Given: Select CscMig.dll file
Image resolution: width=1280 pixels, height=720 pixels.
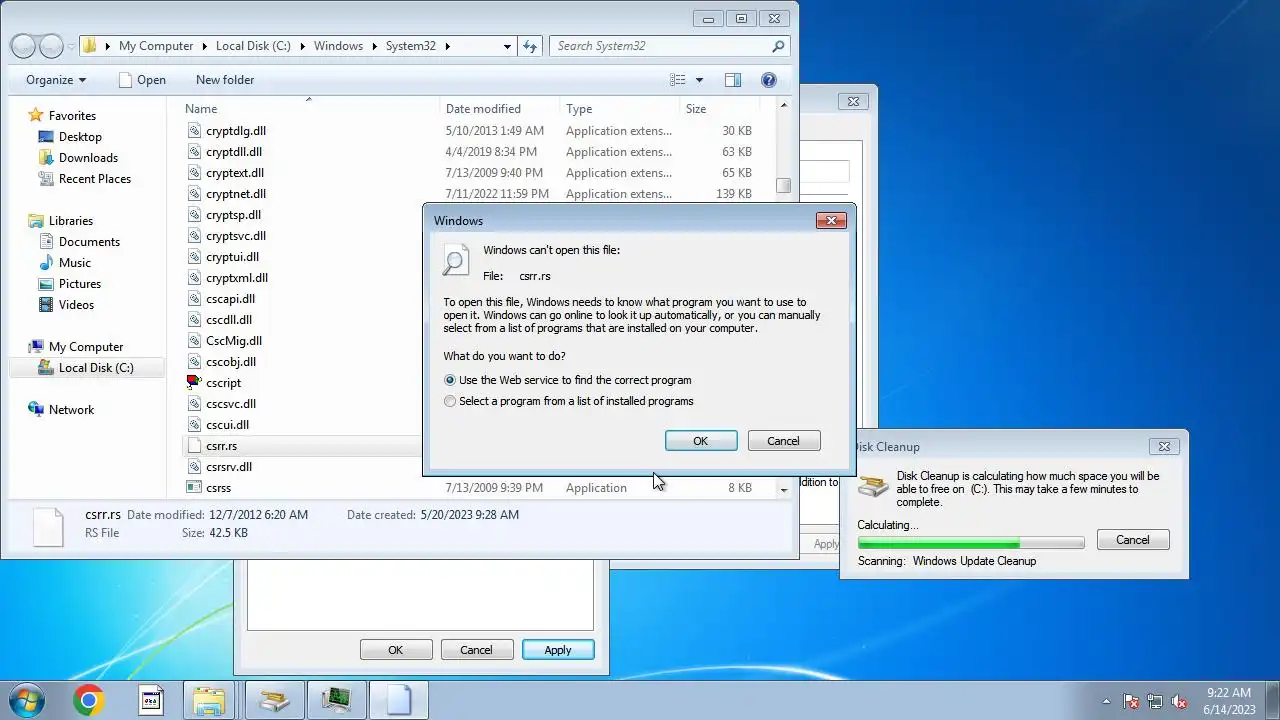Looking at the screenshot, I should (x=233, y=341).
